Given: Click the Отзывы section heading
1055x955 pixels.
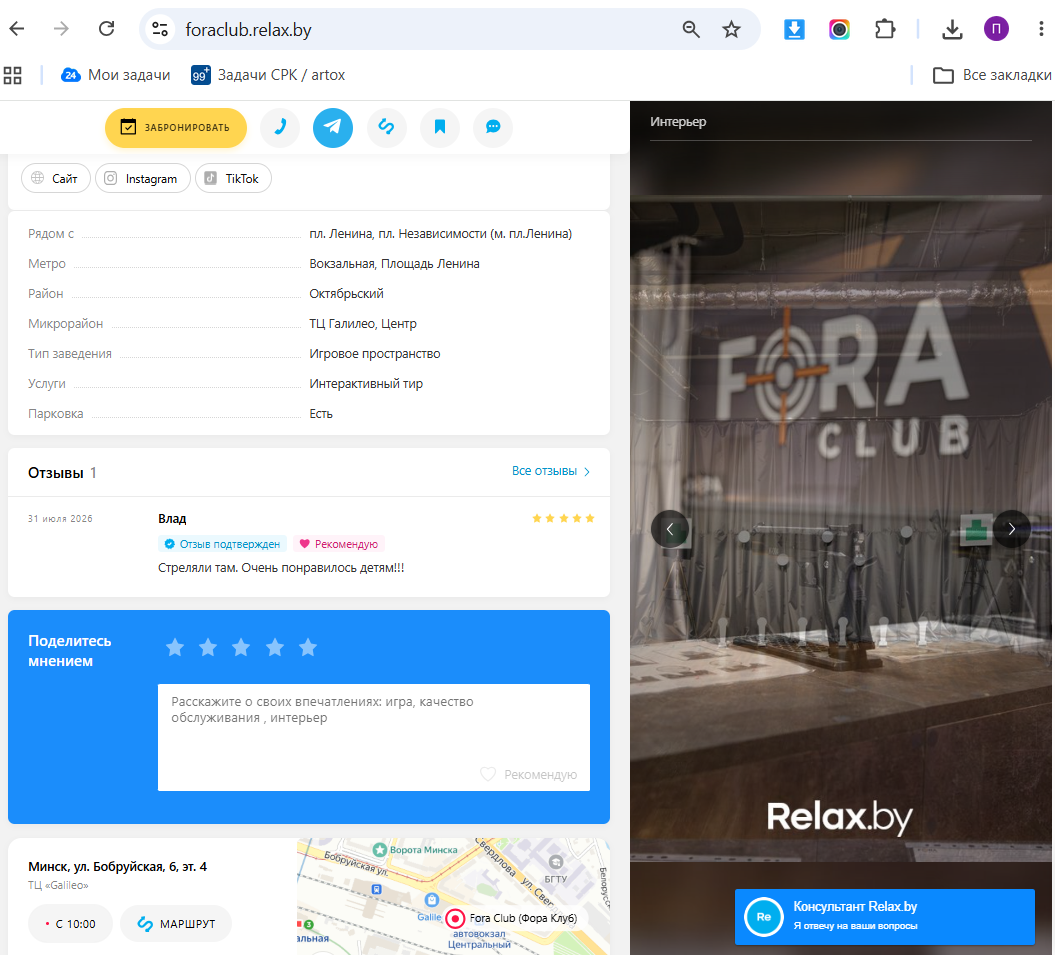Looking at the screenshot, I should [56, 473].
